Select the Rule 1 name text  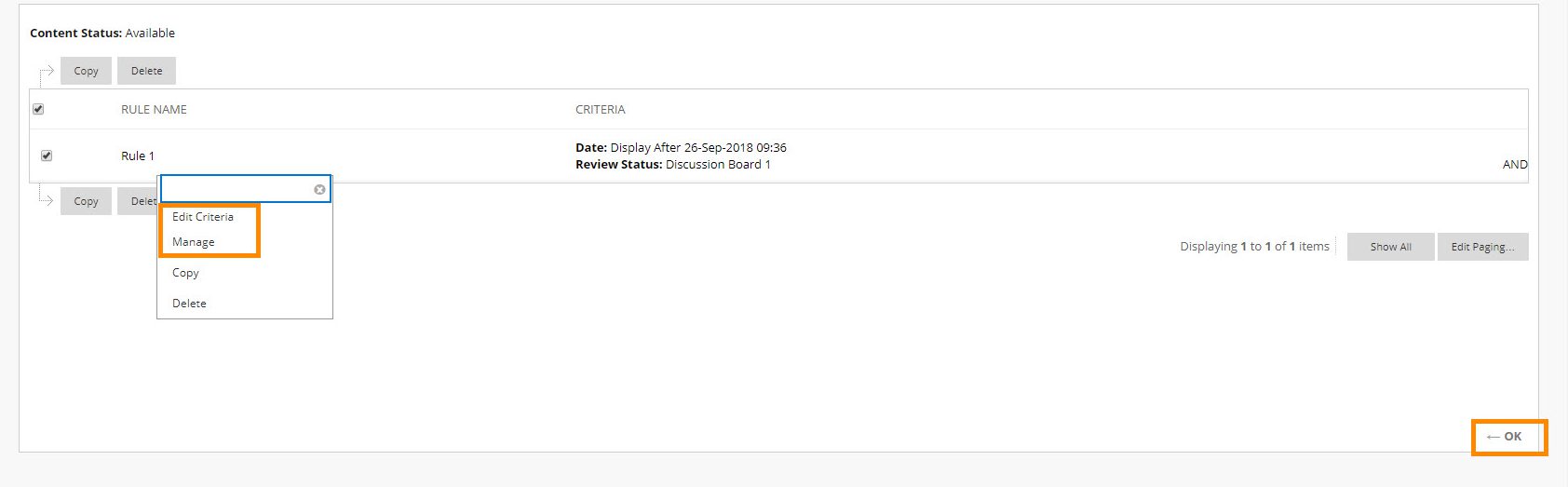[138, 156]
